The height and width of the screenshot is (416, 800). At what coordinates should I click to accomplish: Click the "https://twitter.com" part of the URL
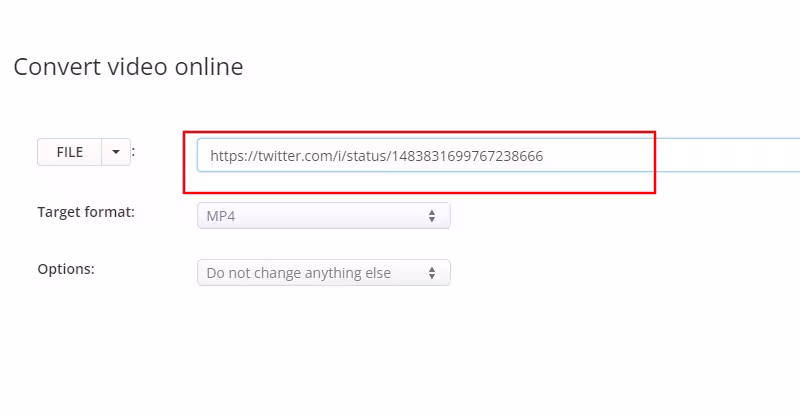pos(265,156)
